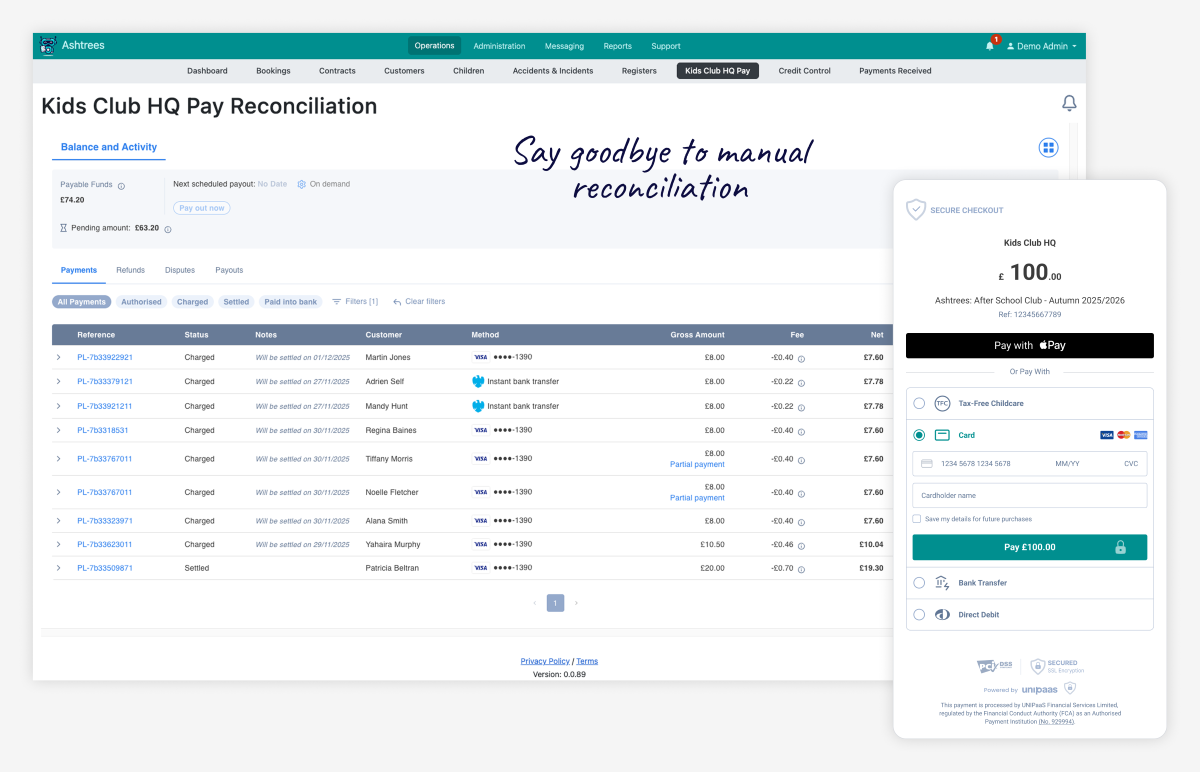Click the Cardholder name field
This screenshot has width=1200, height=772.
1029,495
